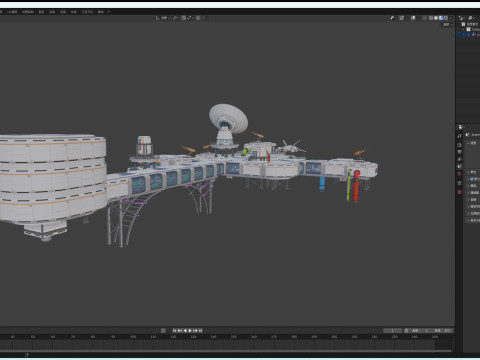The height and width of the screenshot is (360, 480).
Task: Open the properties editor type selector
Action: (x=461, y=127)
